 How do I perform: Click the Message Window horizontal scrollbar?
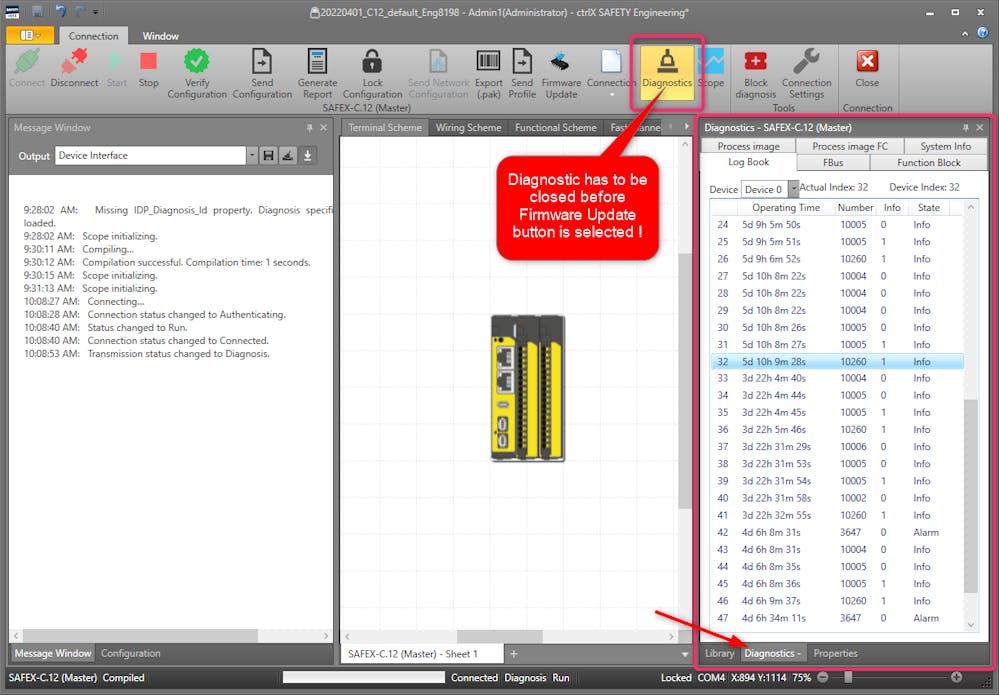click(x=140, y=636)
